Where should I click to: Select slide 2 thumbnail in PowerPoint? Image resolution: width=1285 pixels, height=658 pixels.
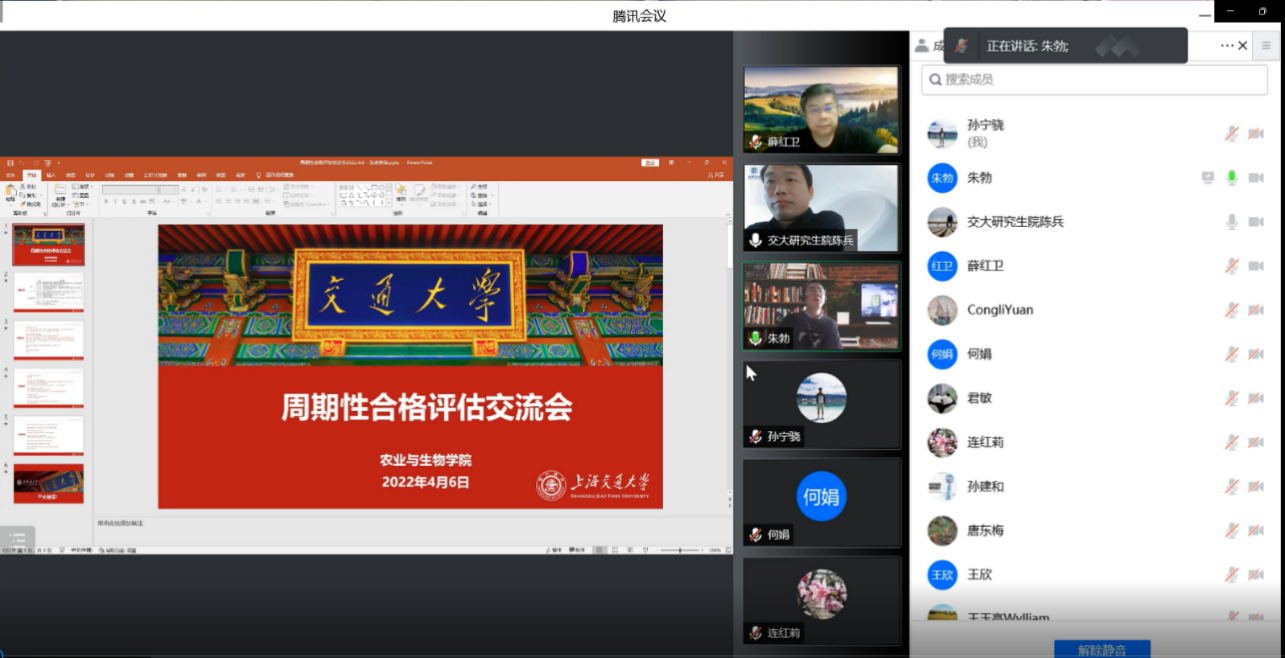tap(48, 292)
